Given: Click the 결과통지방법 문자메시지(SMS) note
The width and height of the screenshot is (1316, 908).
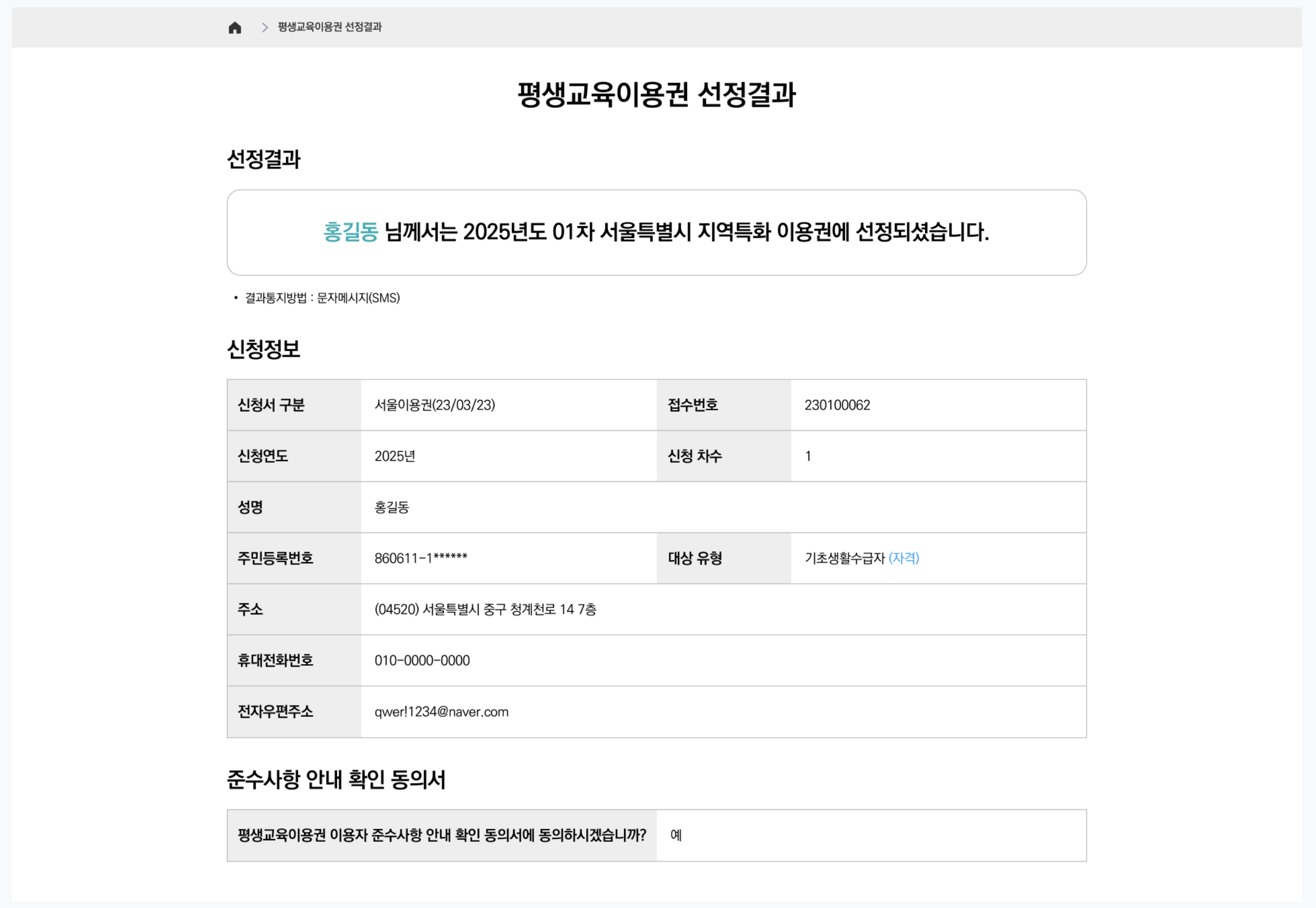Looking at the screenshot, I should [x=322, y=298].
